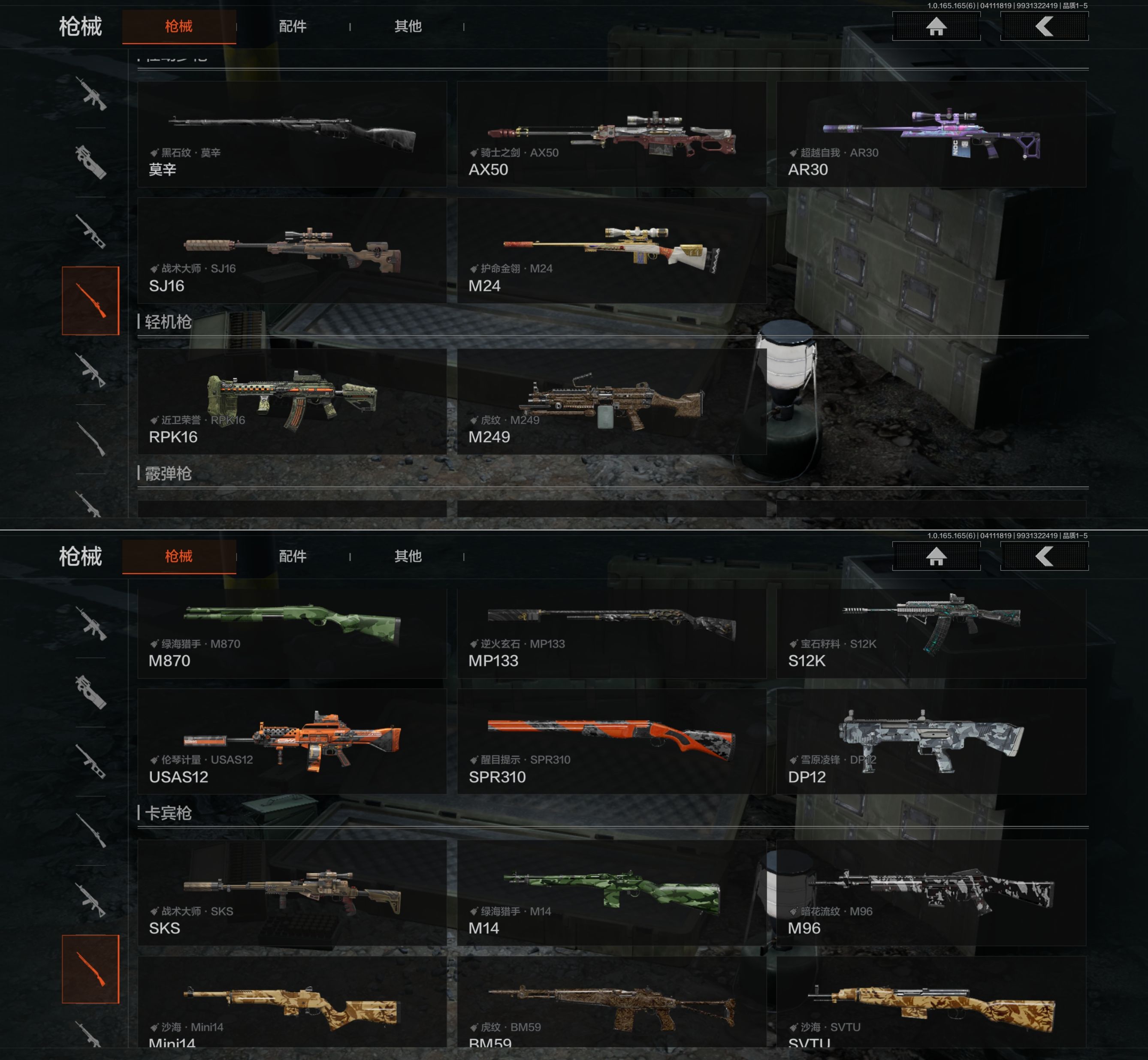Open the AX50 sniper rifle card
Screen dimensions: 1148x1060
click(612, 134)
